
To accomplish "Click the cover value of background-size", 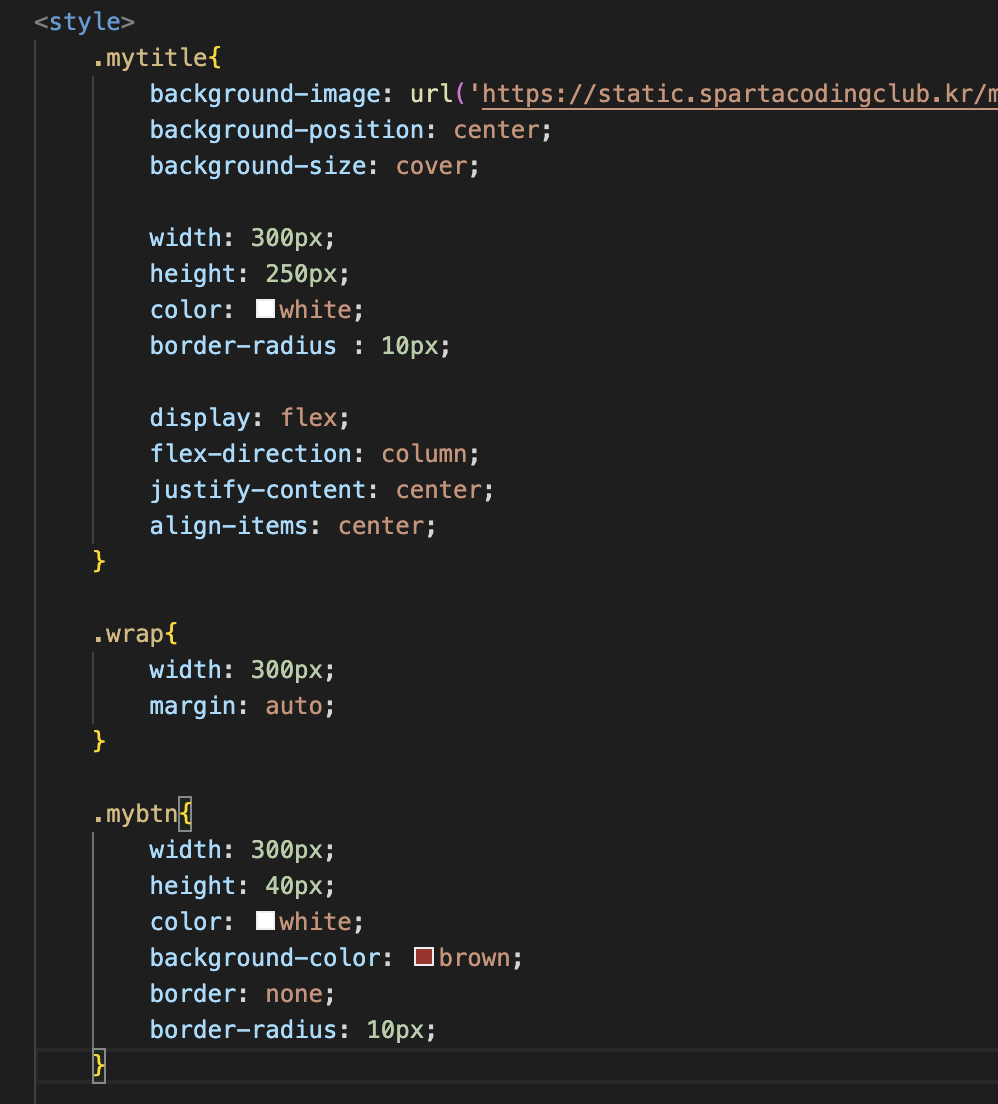I will [431, 166].
